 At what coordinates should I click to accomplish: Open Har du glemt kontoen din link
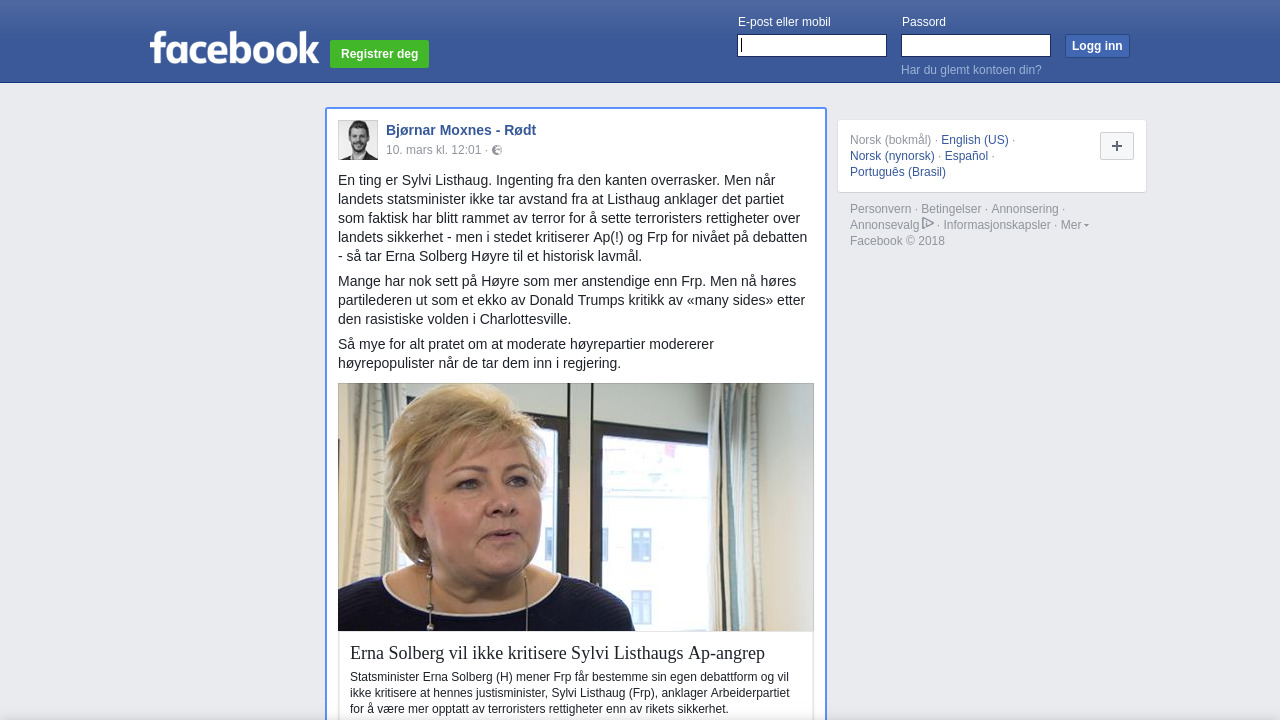(971, 70)
